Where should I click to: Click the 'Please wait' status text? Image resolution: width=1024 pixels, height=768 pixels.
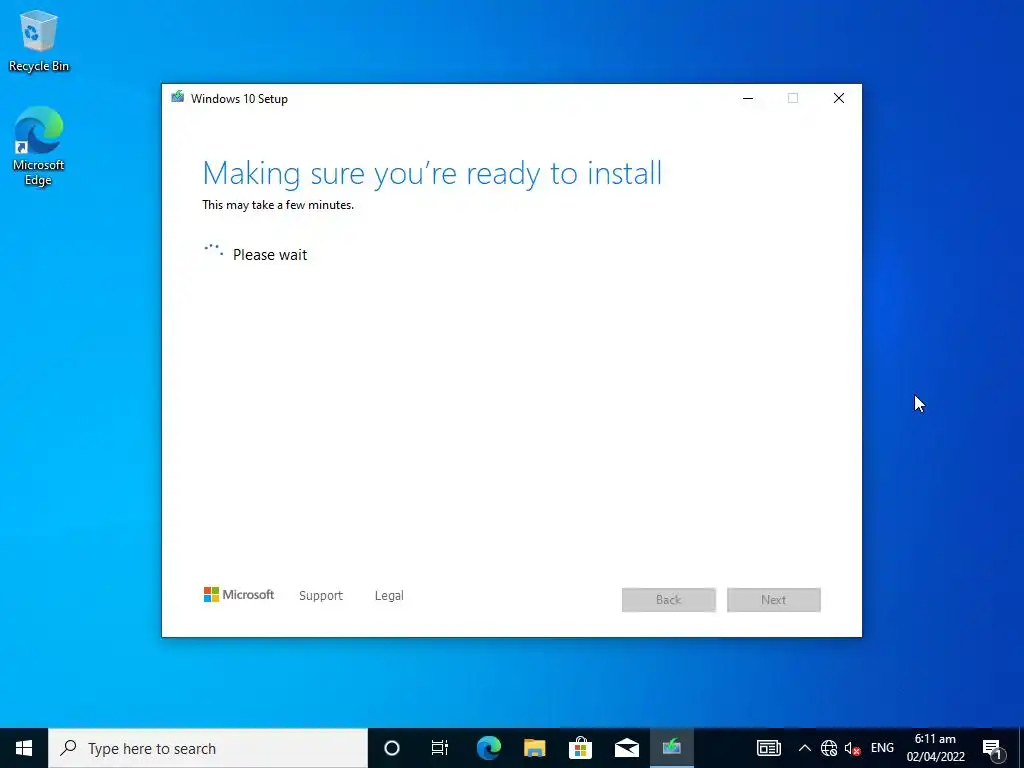coord(270,255)
